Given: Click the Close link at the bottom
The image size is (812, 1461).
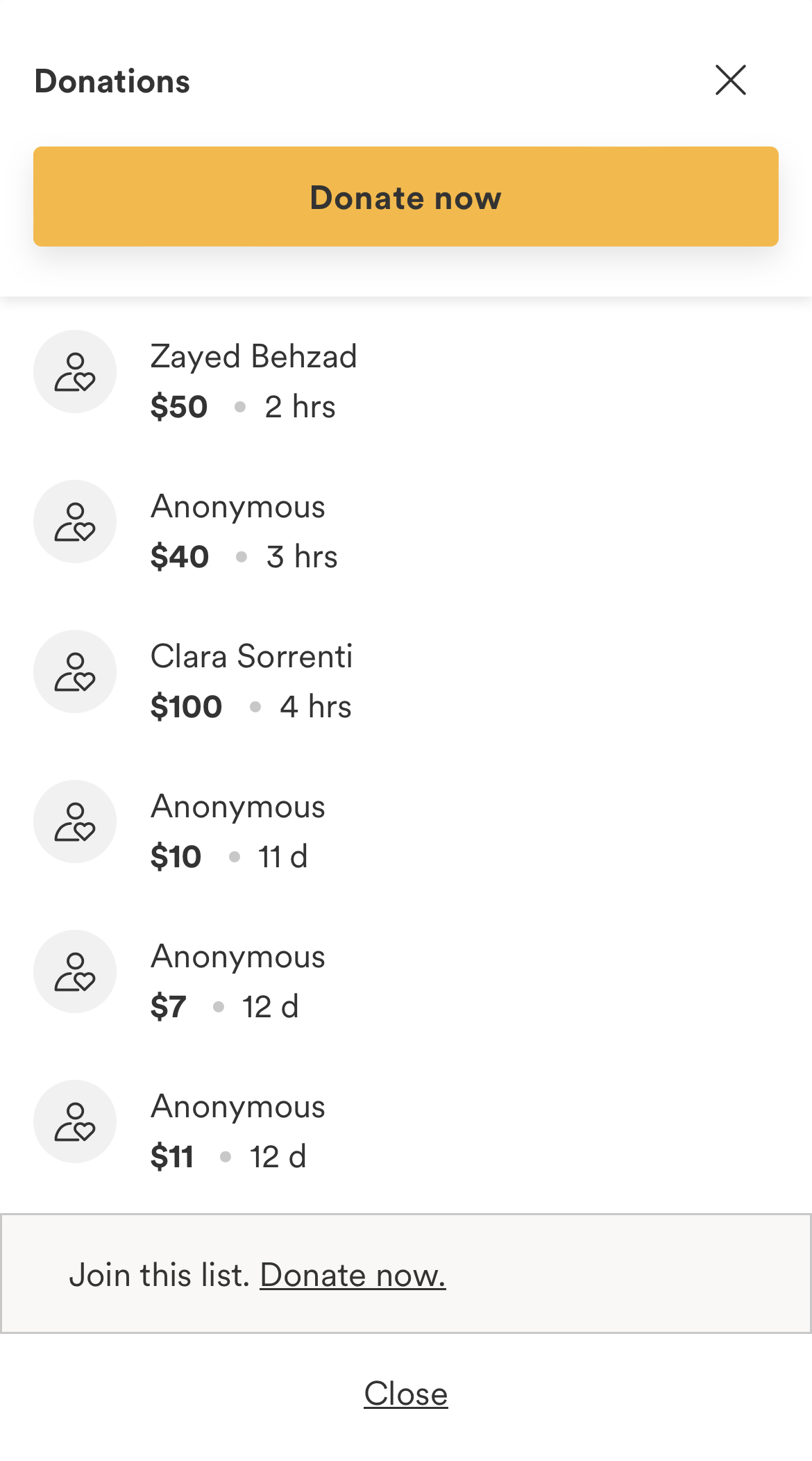Looking at the screenshot, I should (406, 1394).
